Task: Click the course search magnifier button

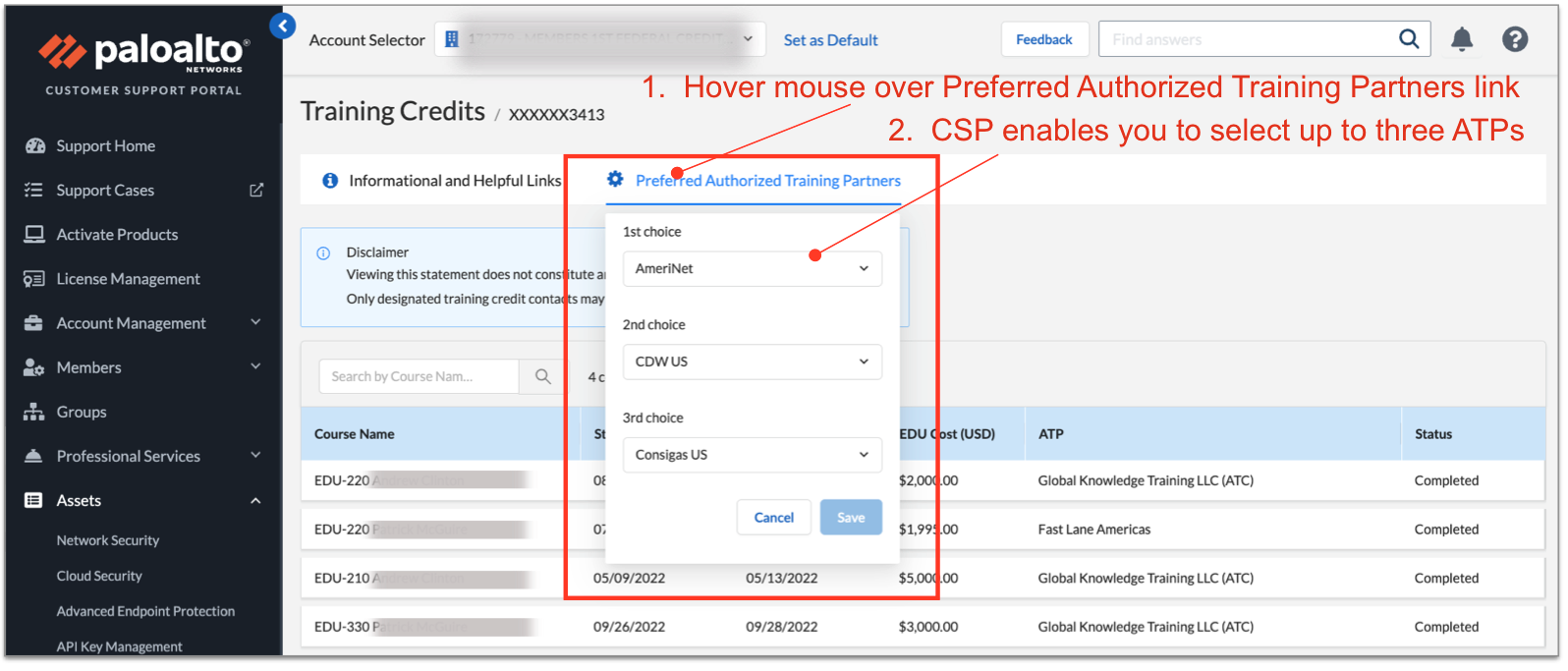Action: 543,377
